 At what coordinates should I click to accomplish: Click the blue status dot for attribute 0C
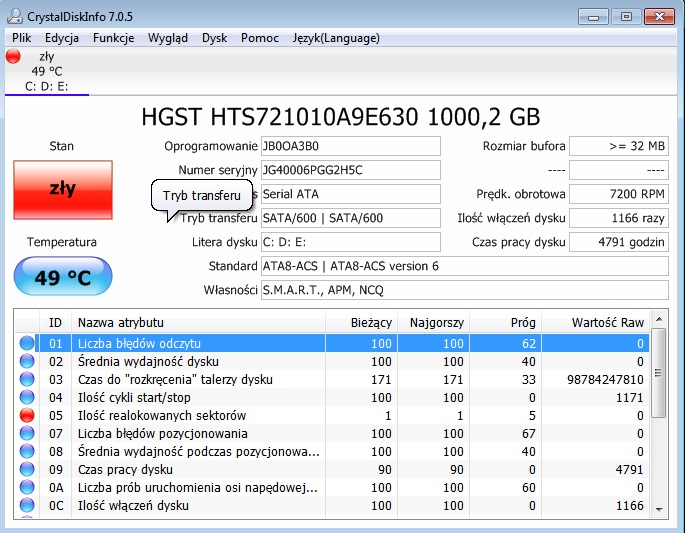click(x=27, y=505)
